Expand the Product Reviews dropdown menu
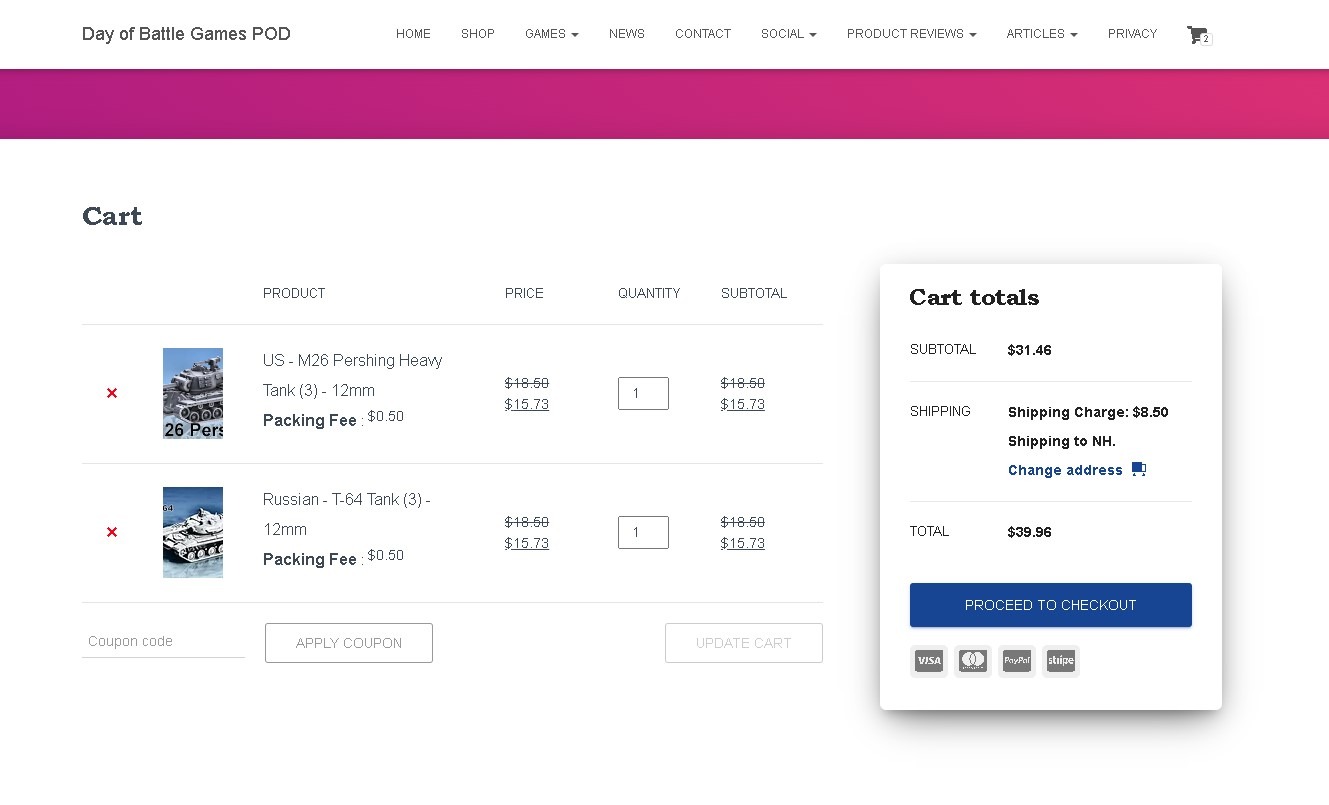This screenshot has height=805, width=1329. pos(912,34)
